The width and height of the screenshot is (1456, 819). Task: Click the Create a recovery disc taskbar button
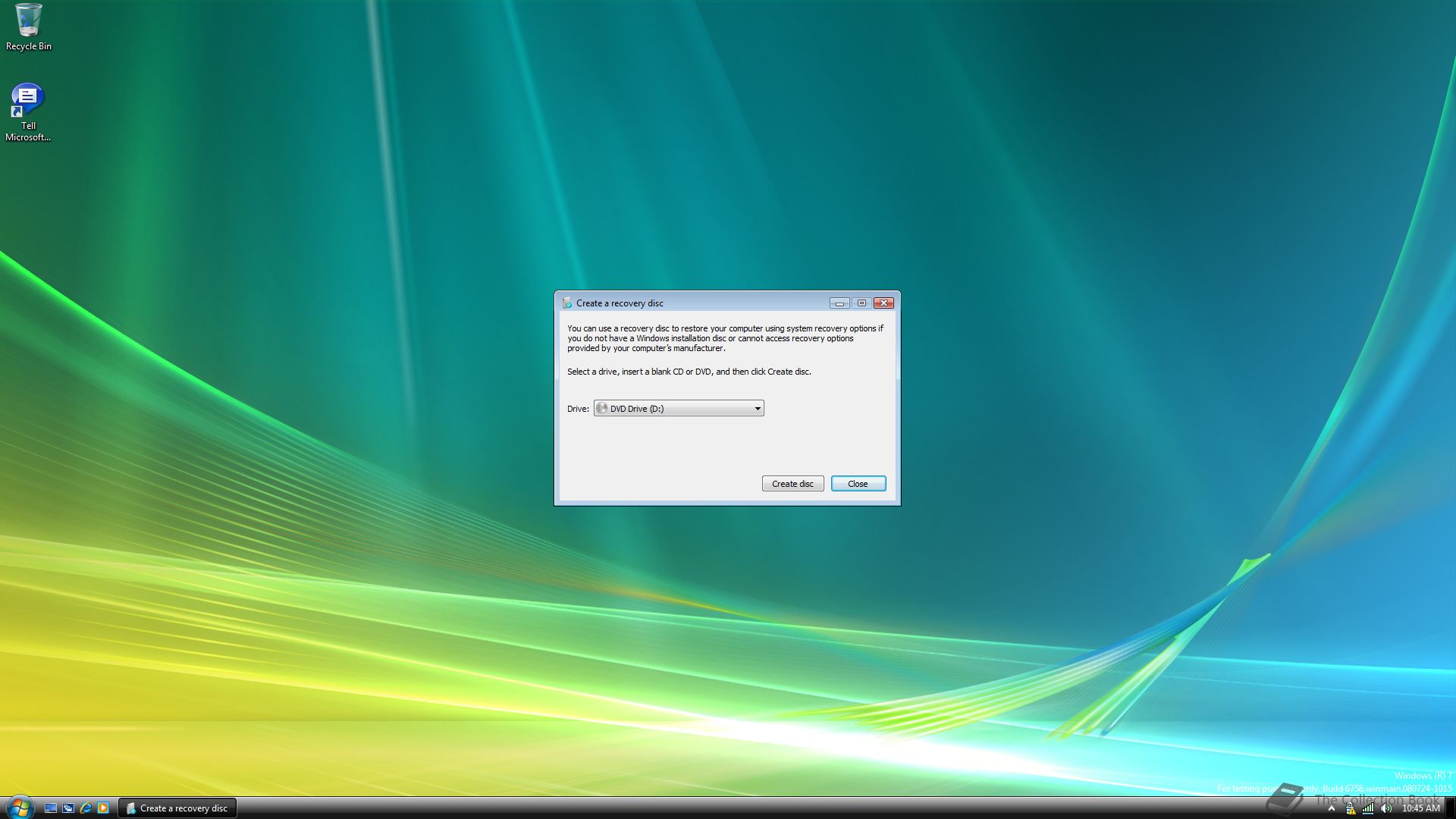[x=177, y=808]
